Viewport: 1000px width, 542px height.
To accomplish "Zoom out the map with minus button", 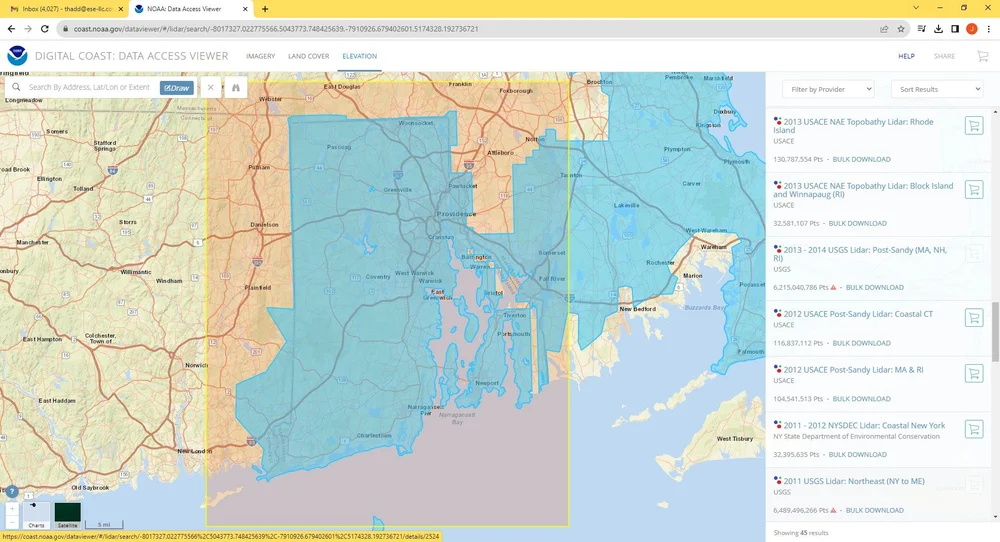I will coord(12,522).
